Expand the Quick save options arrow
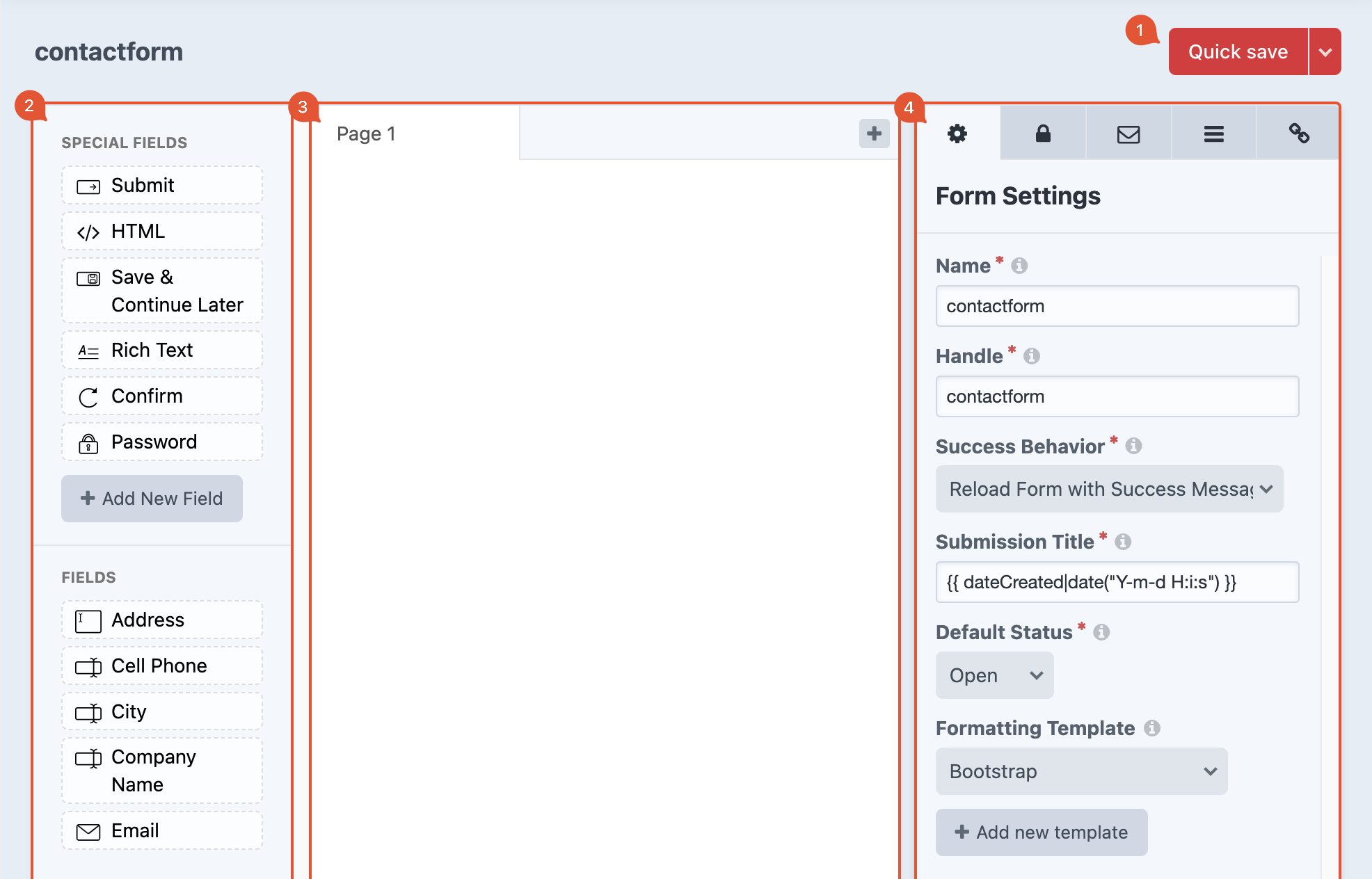Screen dimensions: 1372x879 tap(1326, 51)
